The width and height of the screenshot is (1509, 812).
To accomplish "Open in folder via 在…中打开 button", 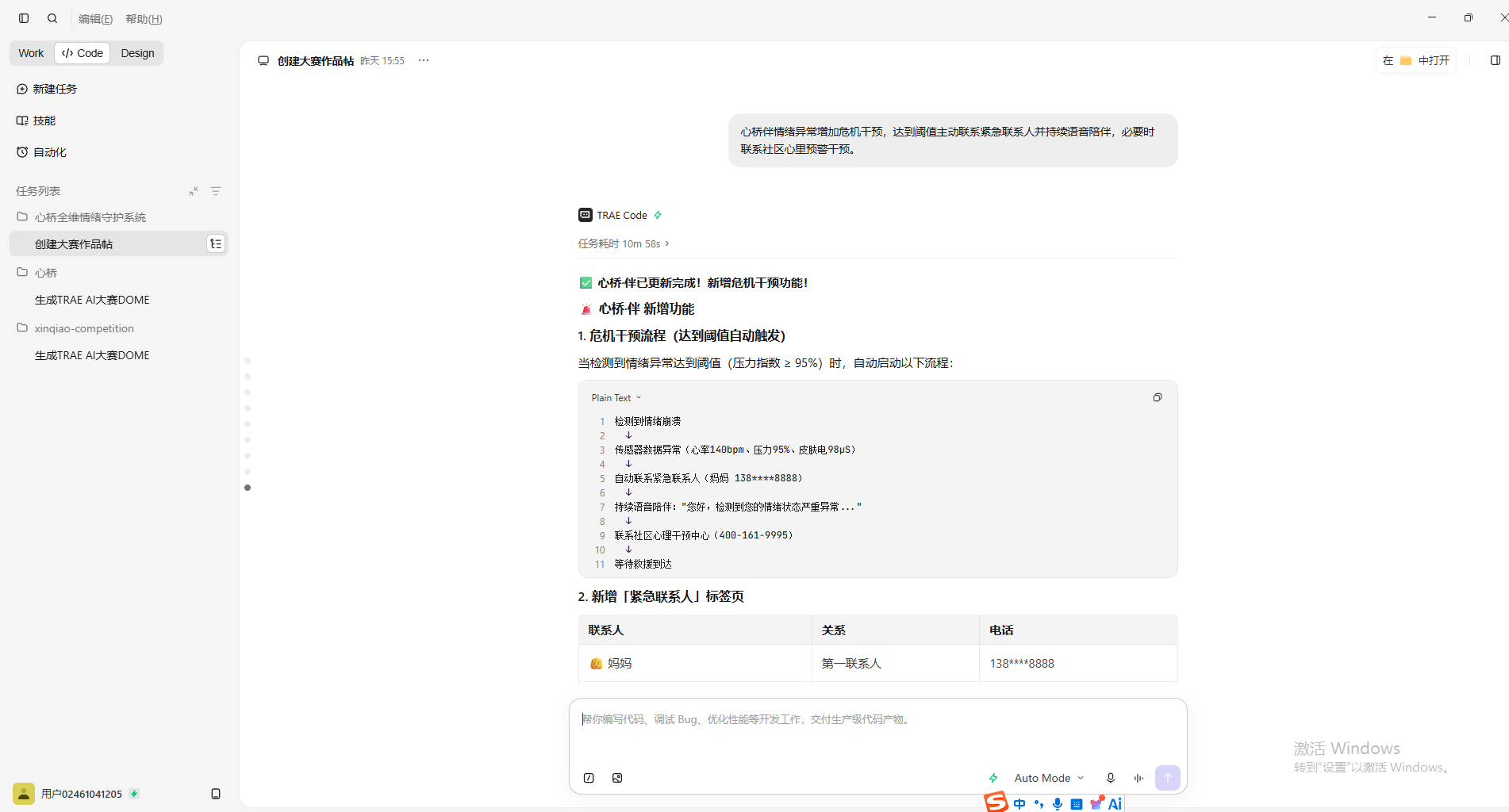I will tap(1416, 60).
